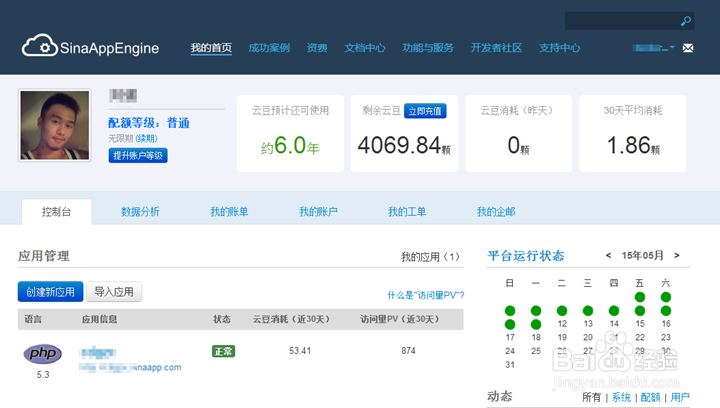Click the 1.86 average consumption value
720x408 pixels.
[633, 145]
